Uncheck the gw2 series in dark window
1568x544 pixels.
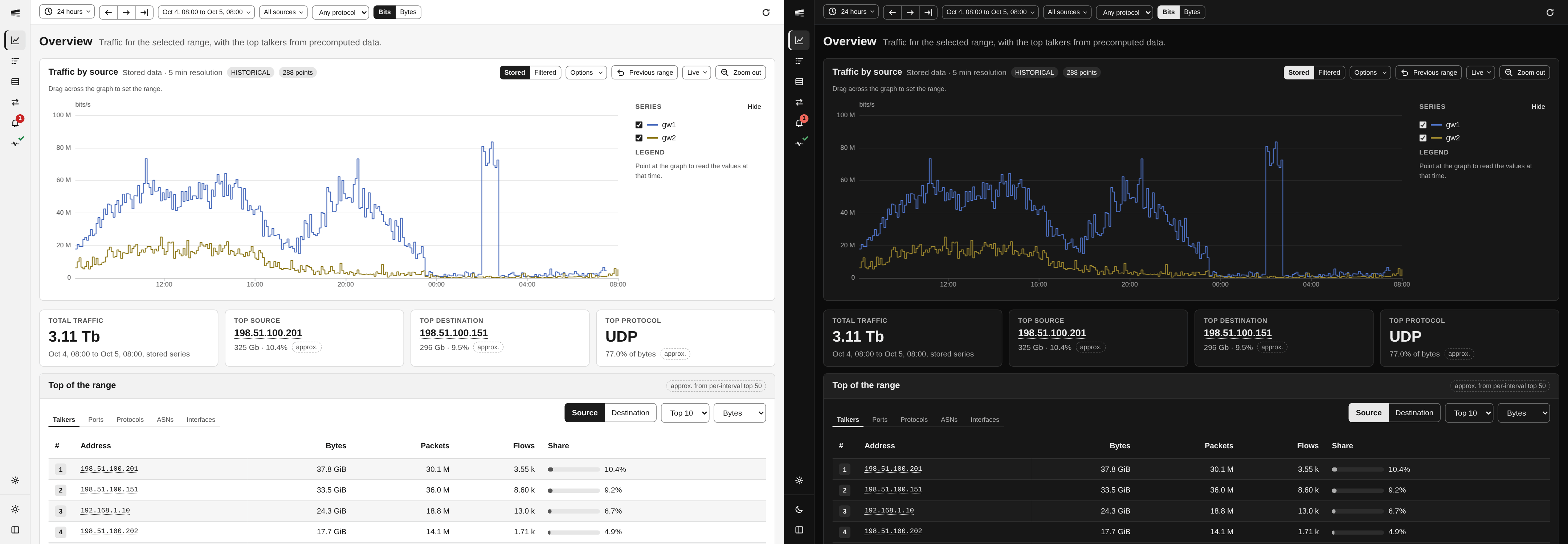[x=1422, y=138]
